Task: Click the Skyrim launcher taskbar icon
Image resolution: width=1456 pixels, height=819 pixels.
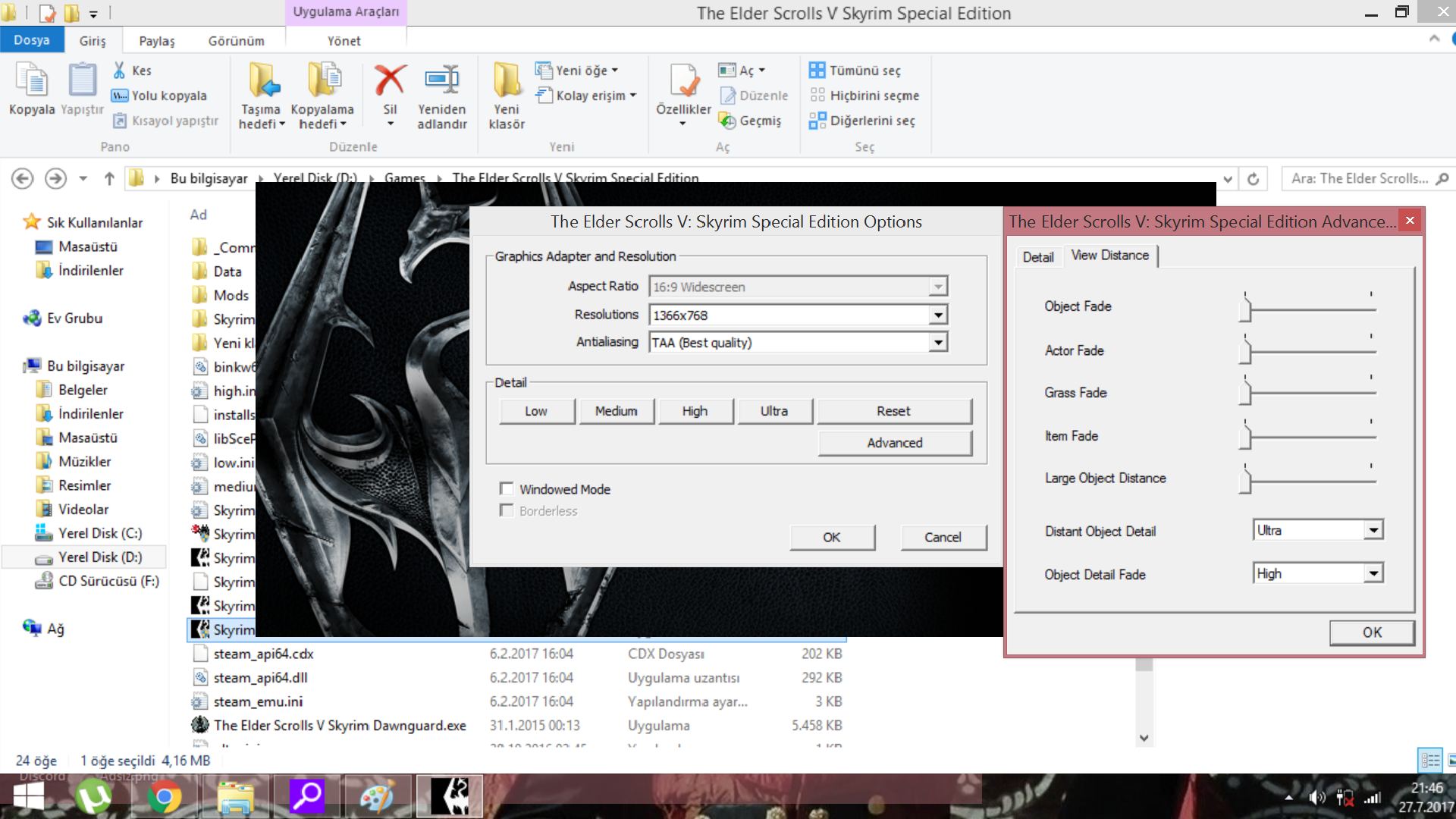Action: tap(449, 796)
